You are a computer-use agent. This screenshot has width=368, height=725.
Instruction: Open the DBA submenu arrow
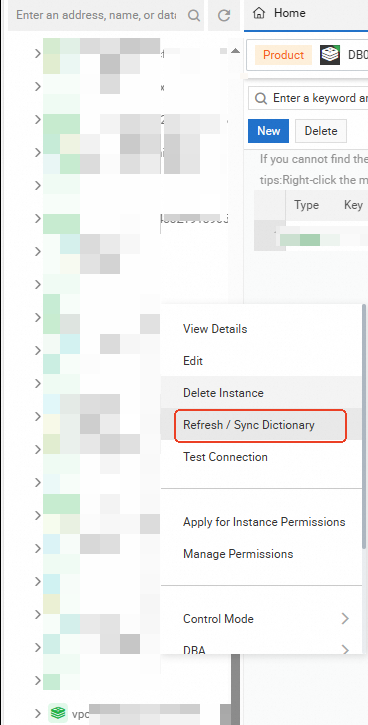tap(345, 650)
